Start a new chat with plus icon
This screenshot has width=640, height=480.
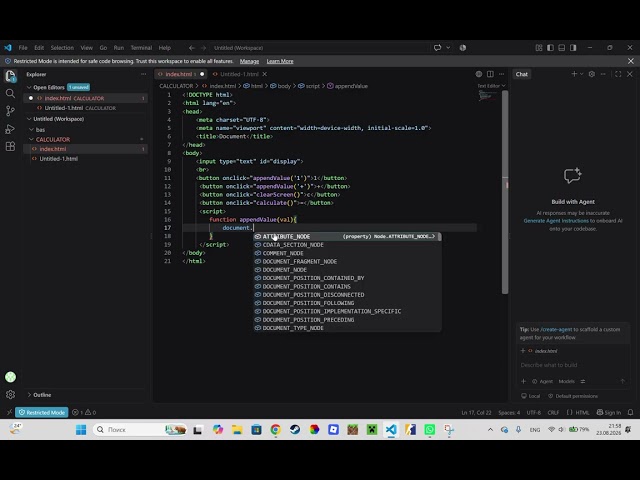pyautogui.click(x=574, y=74)
